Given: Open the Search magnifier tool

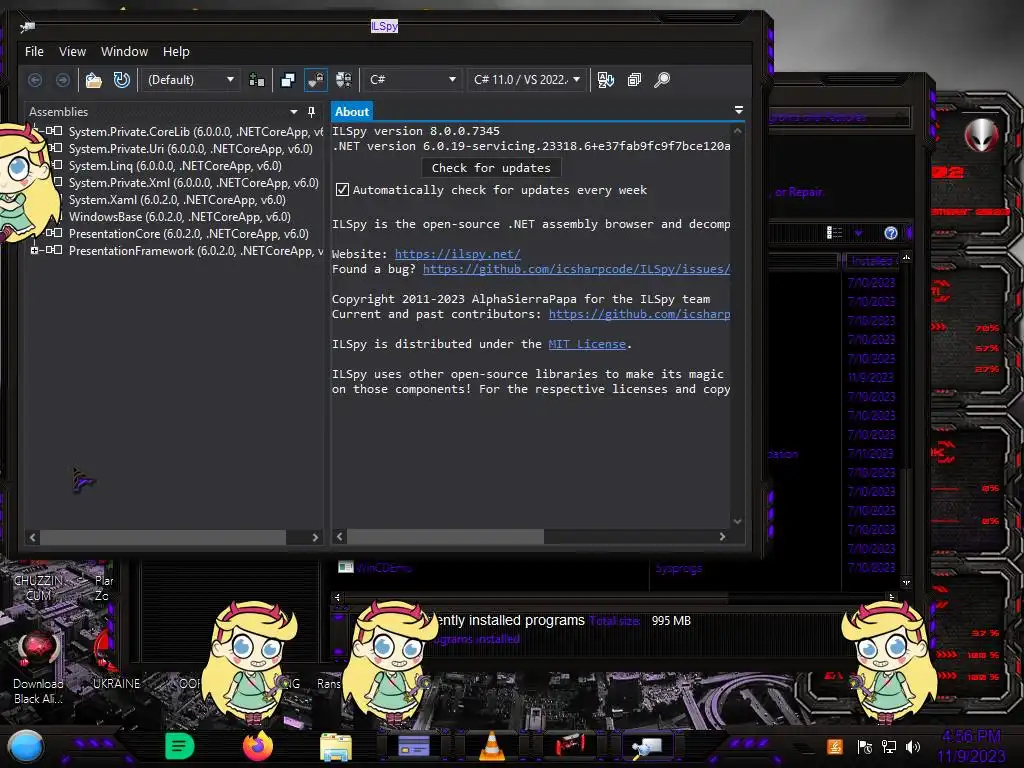Looking at the screenshot, I should [x=662, y=80].
